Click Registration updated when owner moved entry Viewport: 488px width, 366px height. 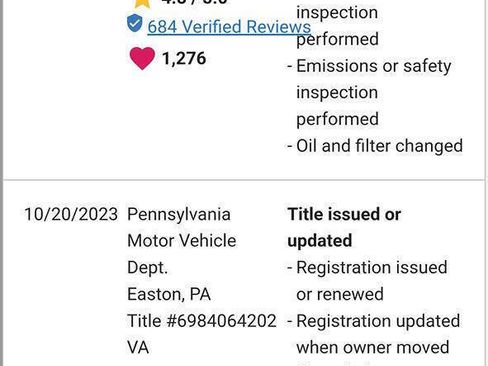pos(374,334)
